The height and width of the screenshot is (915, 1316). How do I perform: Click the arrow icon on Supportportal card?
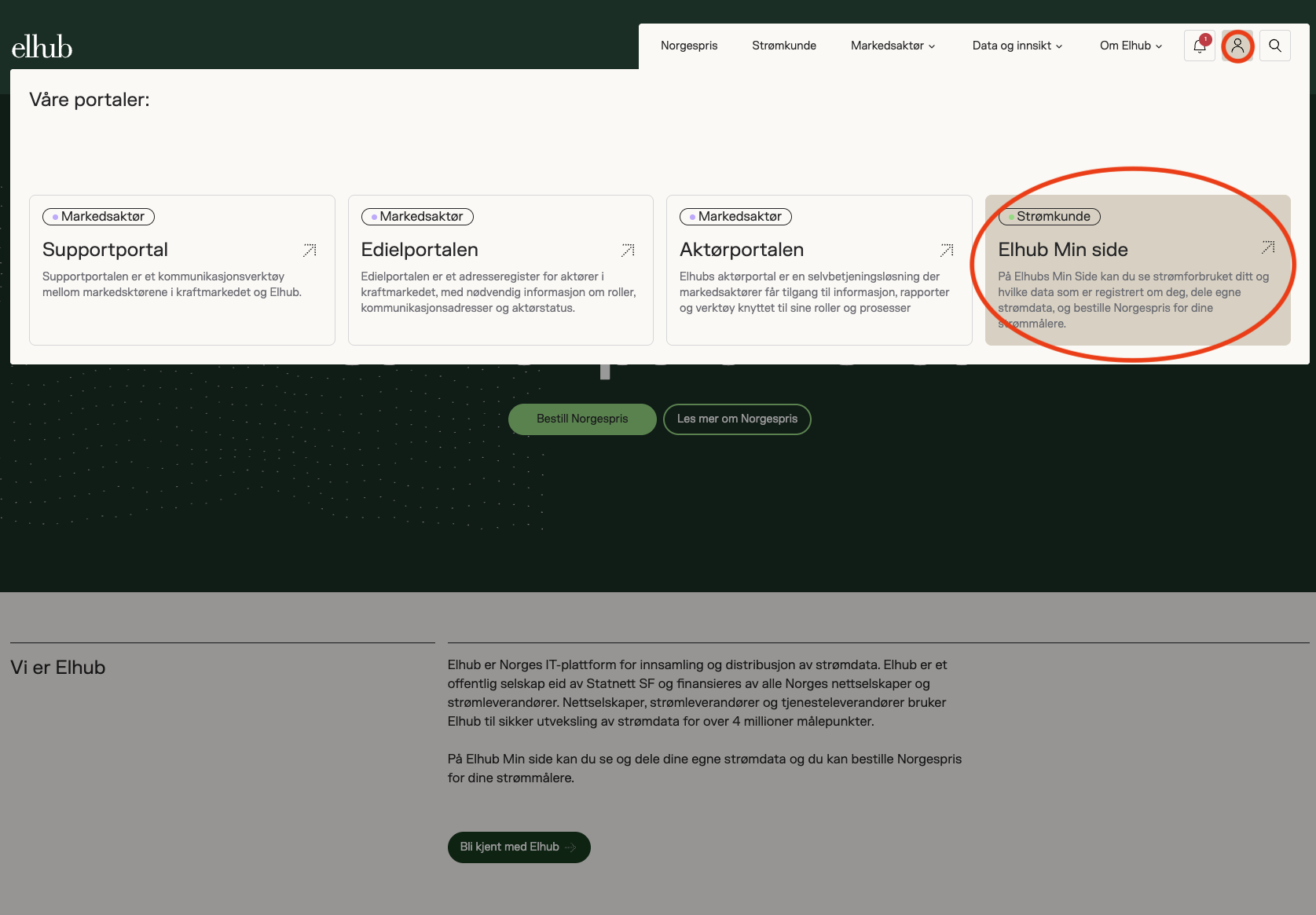(310, 250)
